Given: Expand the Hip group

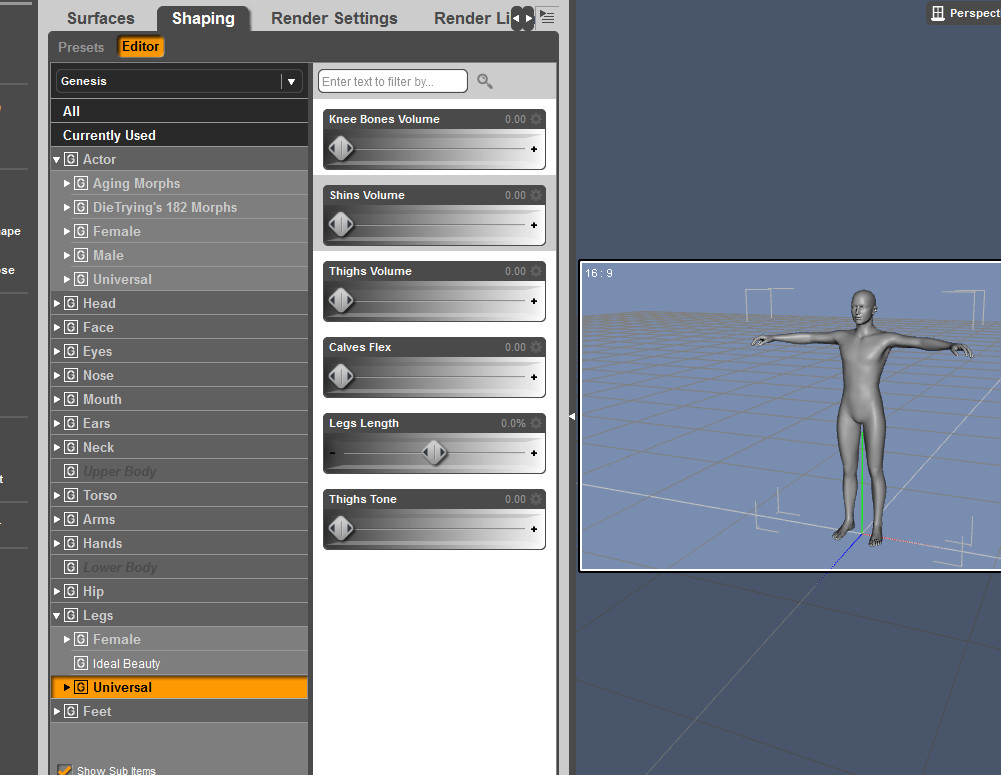Looking at the screenshot, I should (56, 591).
